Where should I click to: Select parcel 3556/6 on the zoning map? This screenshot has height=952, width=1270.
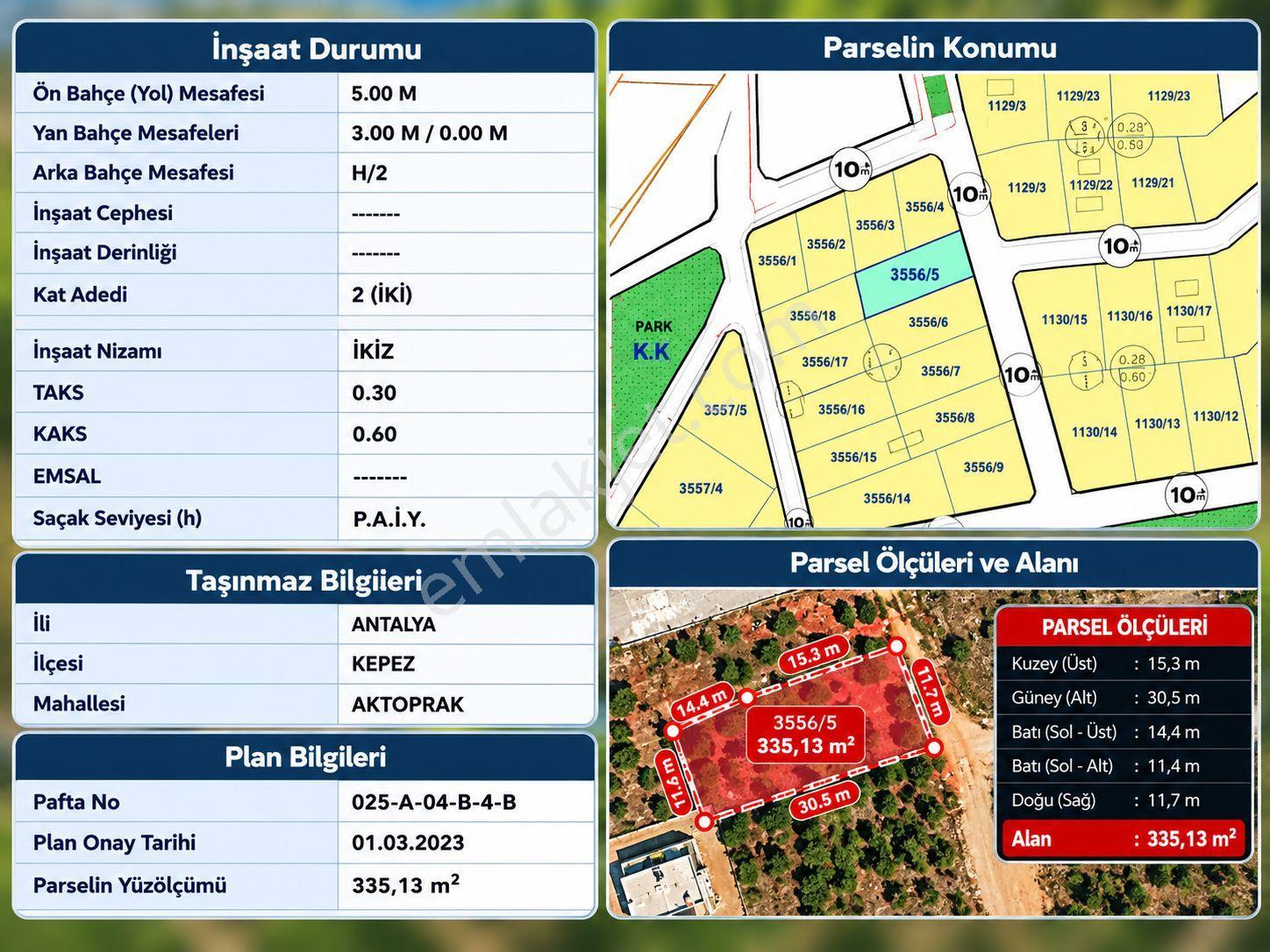pyautogui.click(x=928, y=322)
